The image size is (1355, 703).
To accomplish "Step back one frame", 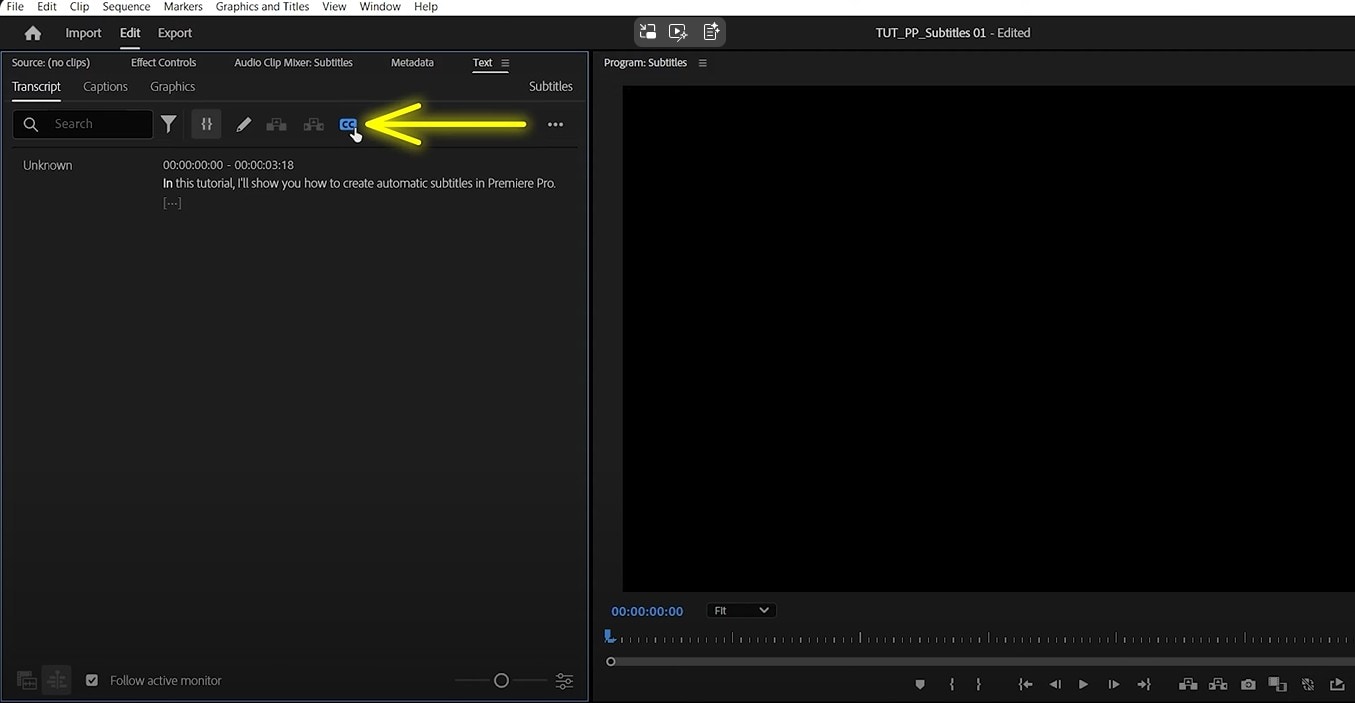I will coord(1055,684).
